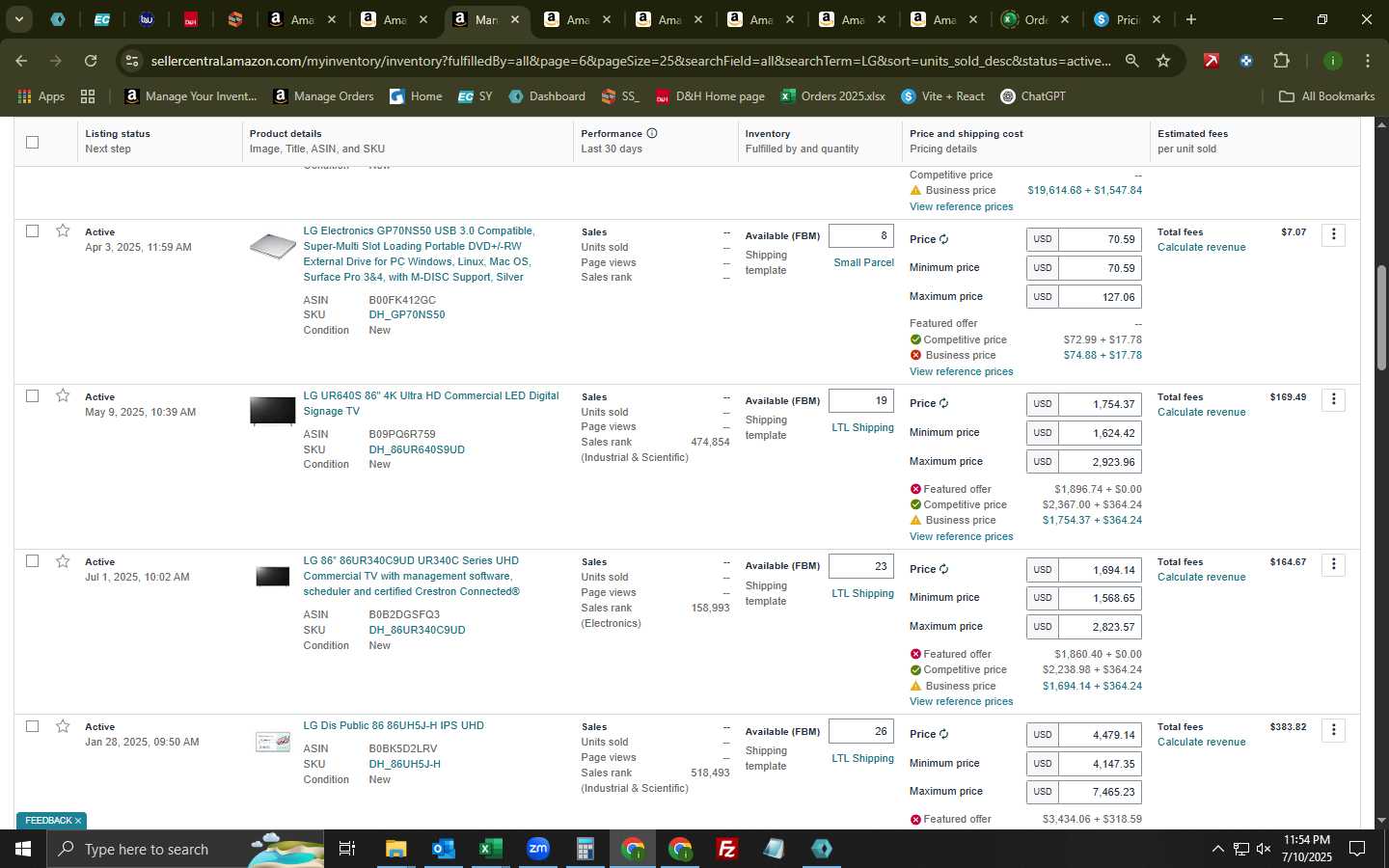Check the LG UR640S listing checkbox
1389x868 pixels.
[32, 395]
